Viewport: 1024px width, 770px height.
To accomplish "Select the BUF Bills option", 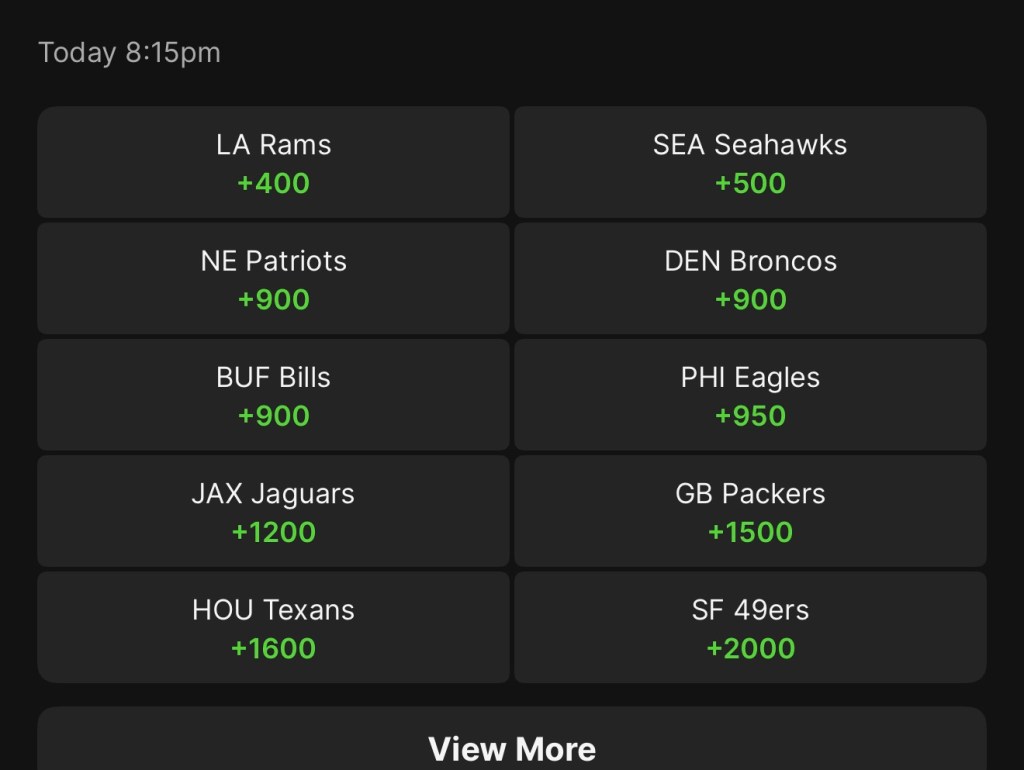I will [x=273, y=394].
